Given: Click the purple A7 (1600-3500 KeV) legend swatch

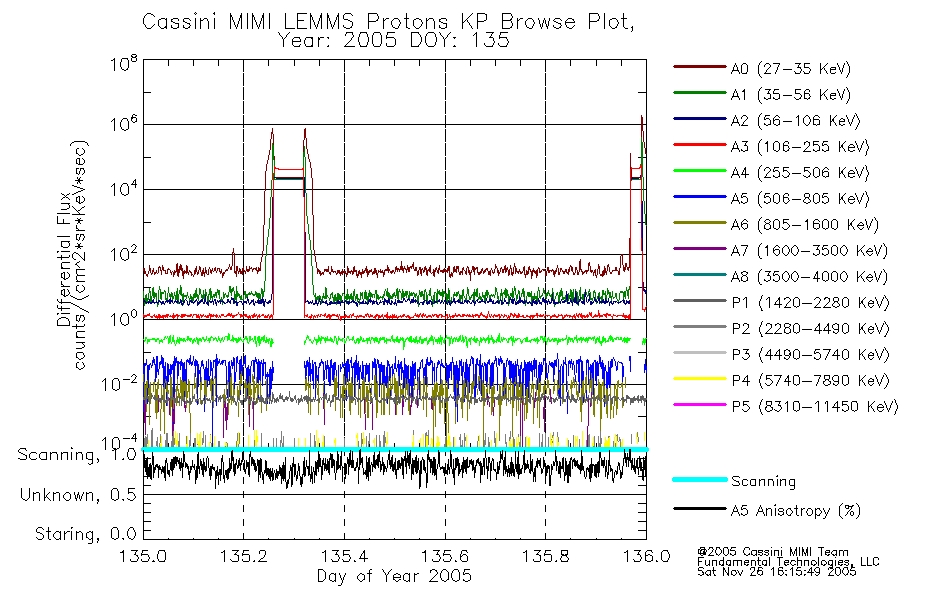Looking at the screenshot, I should [700, 249].
